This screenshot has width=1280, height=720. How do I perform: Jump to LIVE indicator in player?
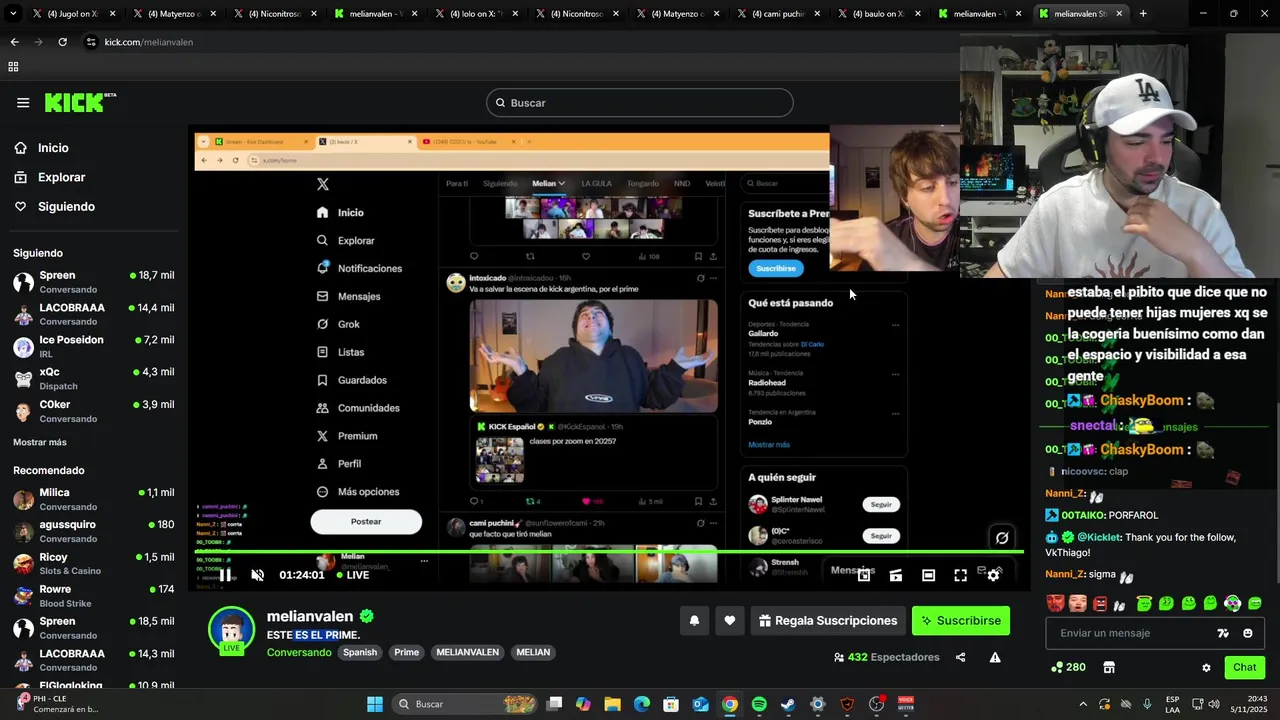[352, 575]
